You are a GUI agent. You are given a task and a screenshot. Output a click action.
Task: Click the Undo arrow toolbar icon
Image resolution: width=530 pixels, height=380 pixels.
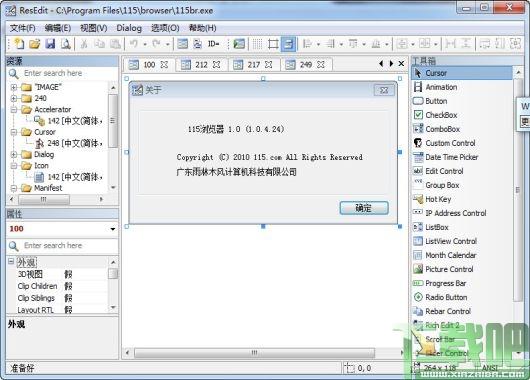tap(134, 44)
